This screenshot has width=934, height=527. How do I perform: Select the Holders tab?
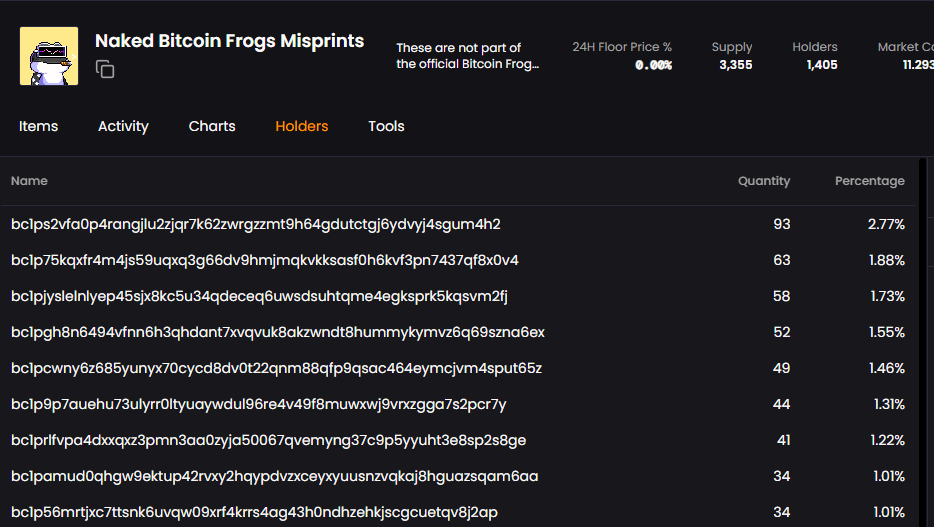[x=301, y=126]
